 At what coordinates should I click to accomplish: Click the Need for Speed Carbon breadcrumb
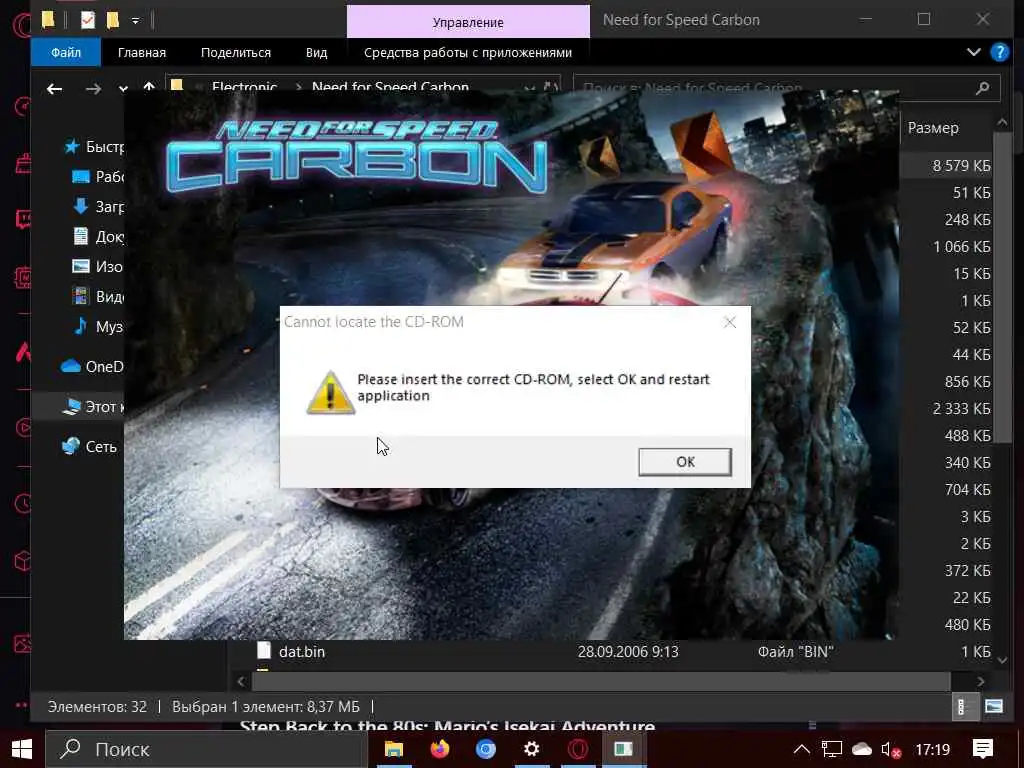pyautogui.click(x=390, y=88)
